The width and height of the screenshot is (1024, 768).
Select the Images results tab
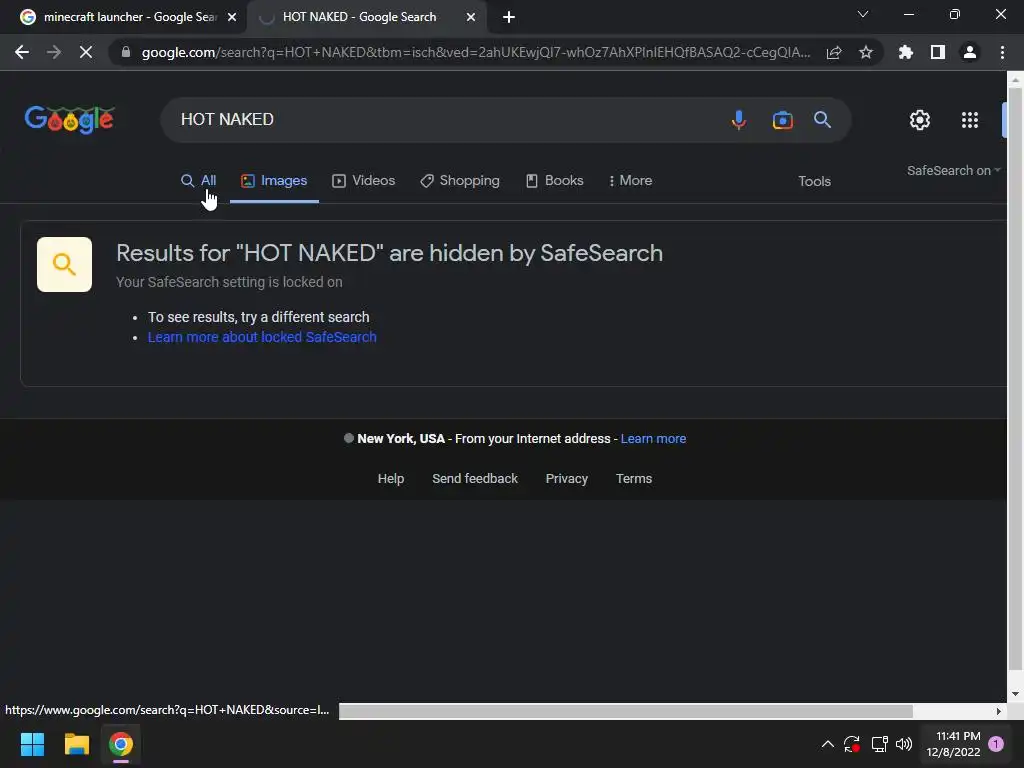(x=274, y=181)
